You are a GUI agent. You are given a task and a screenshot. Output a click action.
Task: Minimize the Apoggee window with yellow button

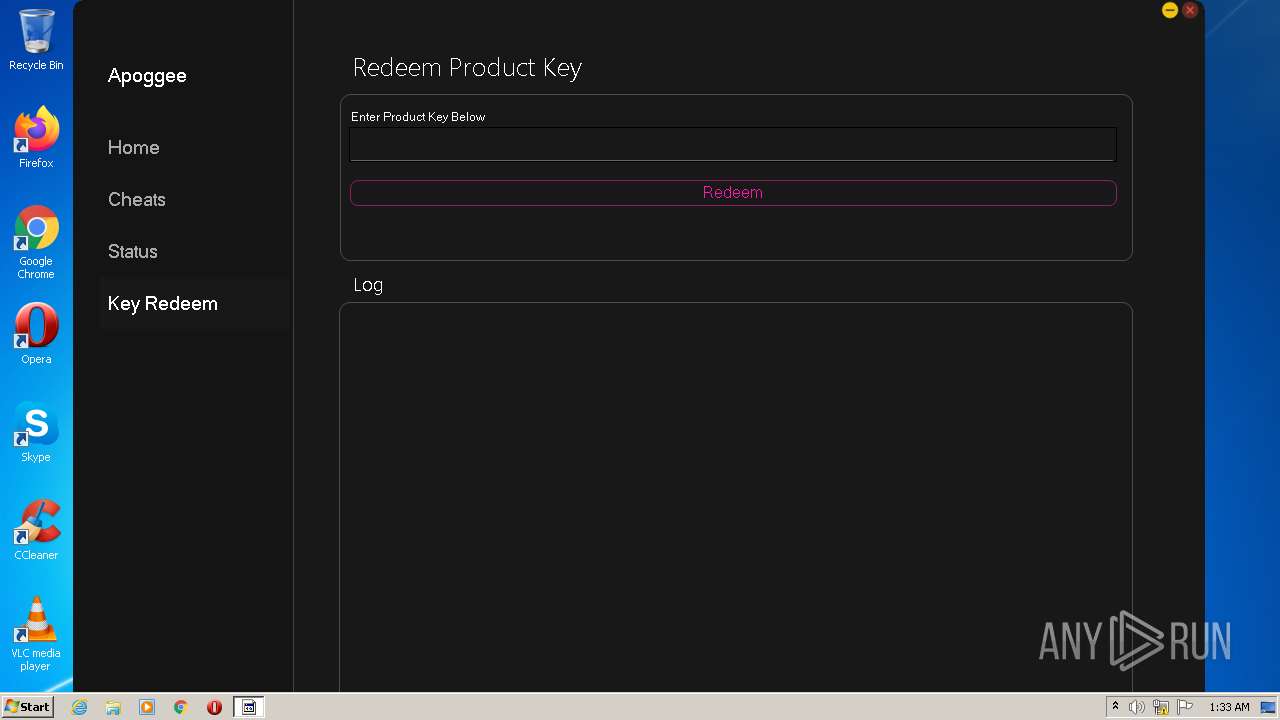pos(1169,10)
